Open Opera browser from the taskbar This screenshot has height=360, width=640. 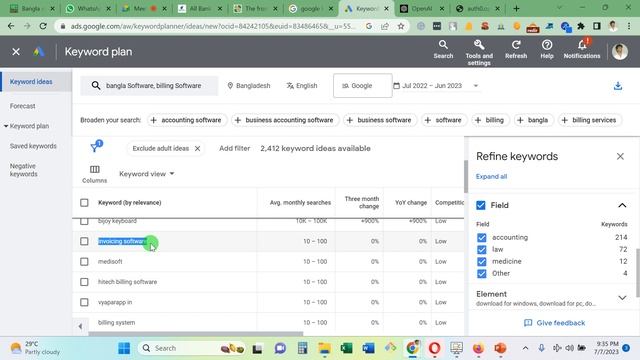tap(434, 348)
